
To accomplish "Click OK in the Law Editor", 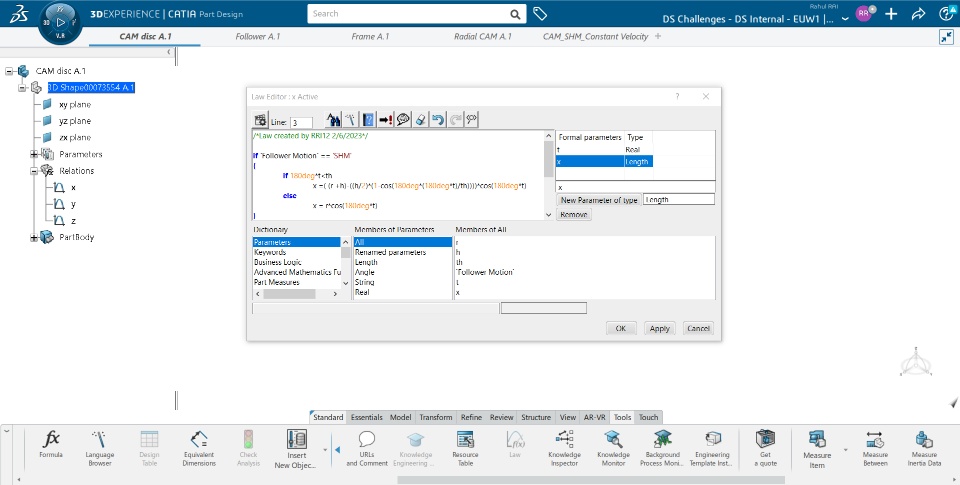I will point(621,328).
